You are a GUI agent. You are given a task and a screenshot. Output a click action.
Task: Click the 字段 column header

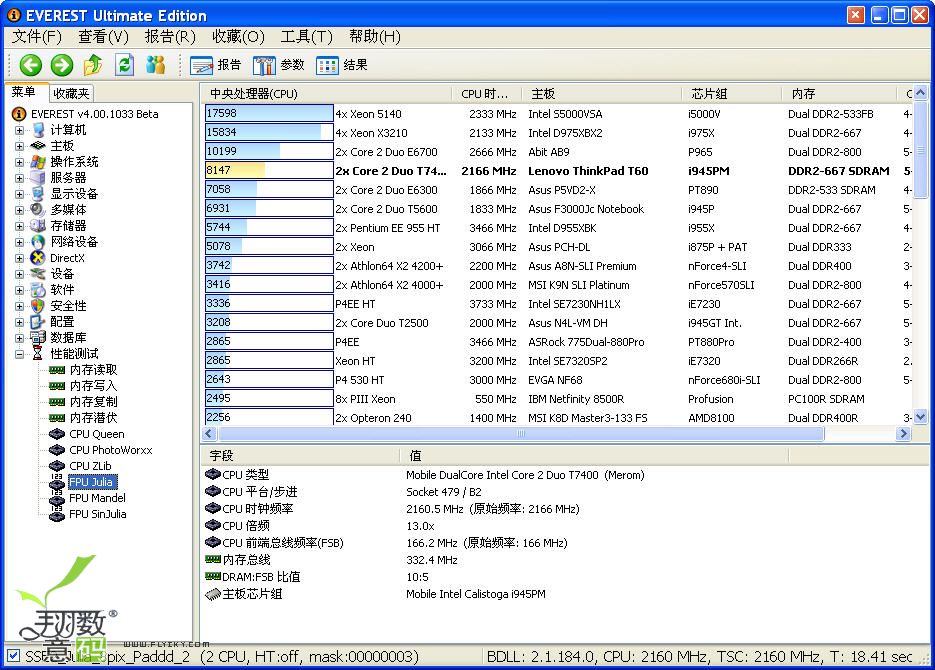point(300,456)
